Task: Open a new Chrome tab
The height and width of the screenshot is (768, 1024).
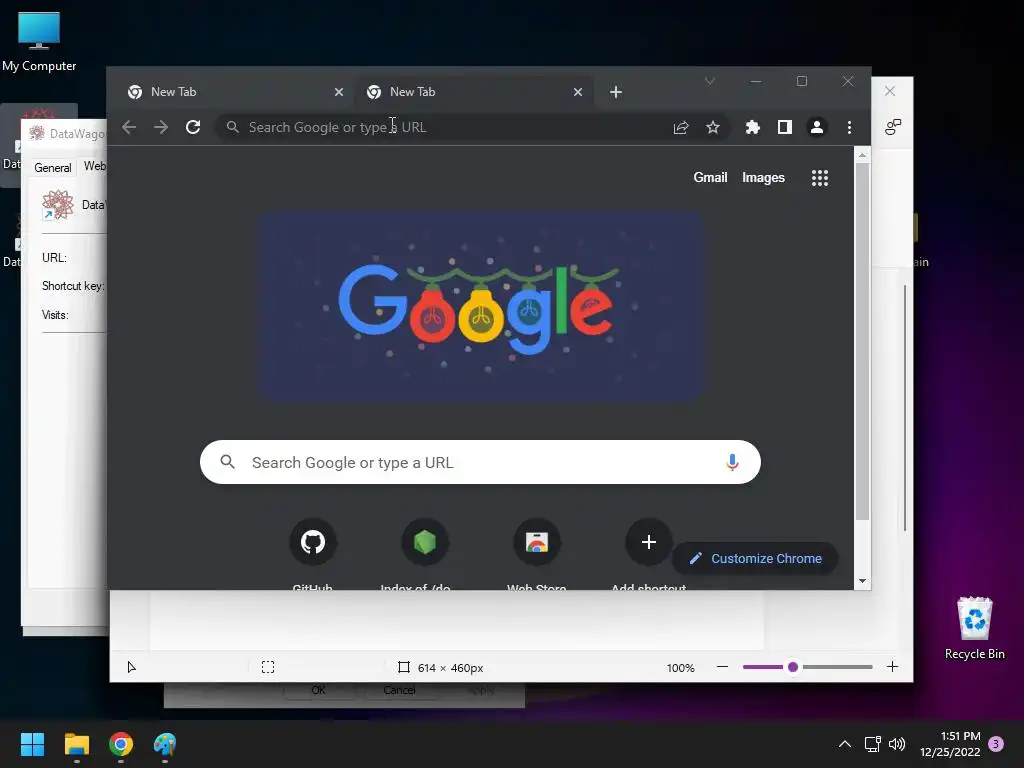Action: coord(615,92)
